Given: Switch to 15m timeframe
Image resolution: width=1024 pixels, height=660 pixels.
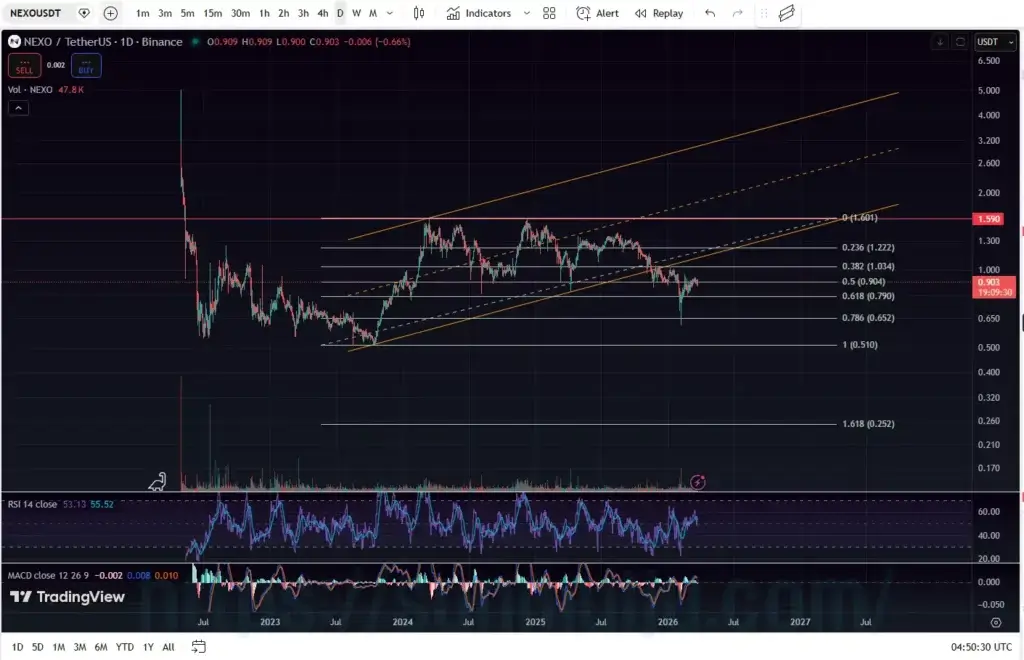Looking at the screenshot, I should pos(212,13).
